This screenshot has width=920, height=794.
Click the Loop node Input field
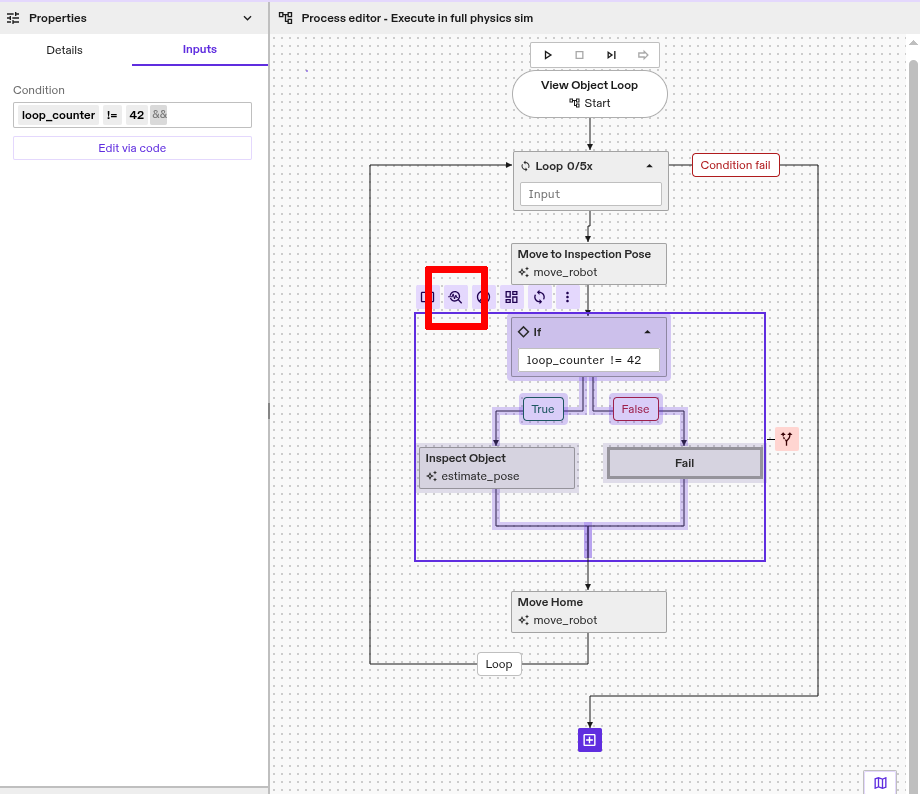click(590, 194)
